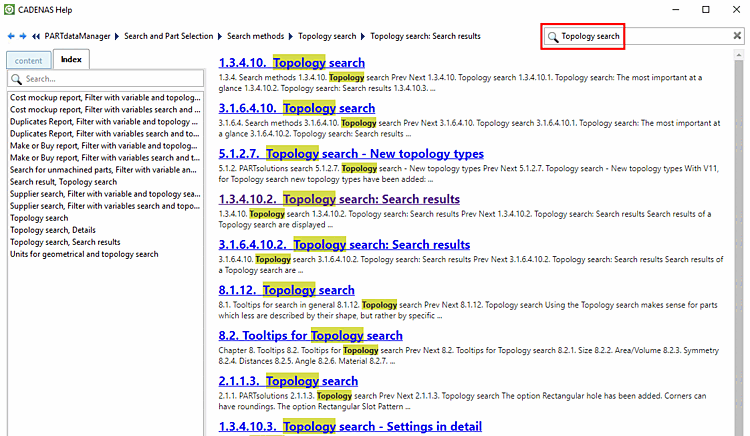Image resolution: width=750 pixels, height=436 pixels.
Task: Expand arrow after Topology search breadcrumb
Action: pos(363,36)
